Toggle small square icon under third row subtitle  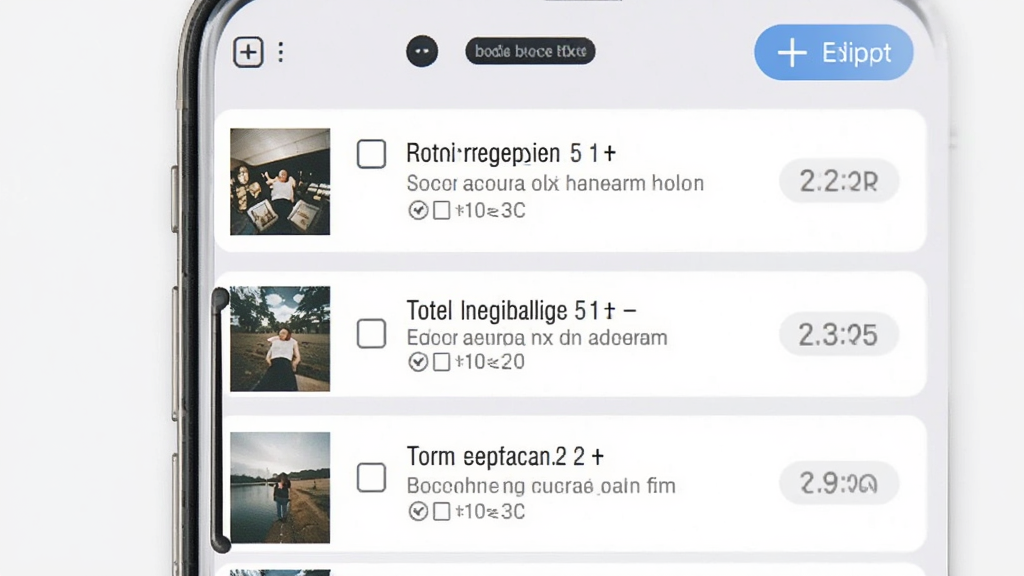pyautogui.click(x=441, y=511)
